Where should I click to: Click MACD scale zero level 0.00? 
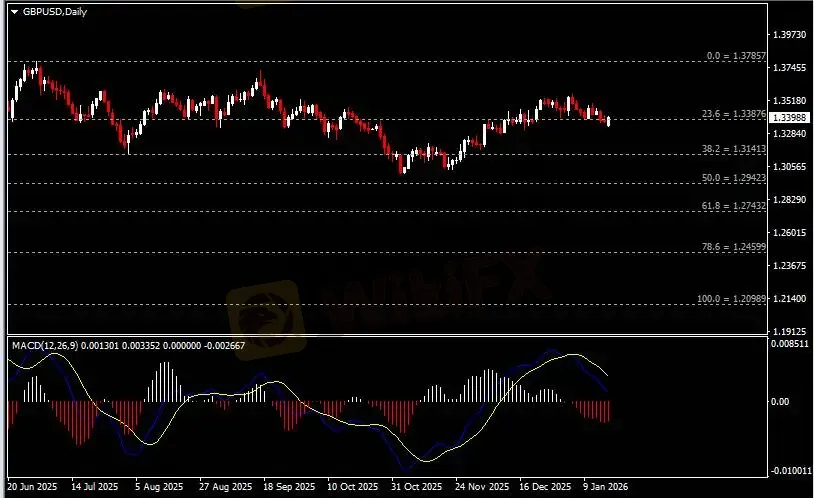pyautogui.click(x=780, y=401)
